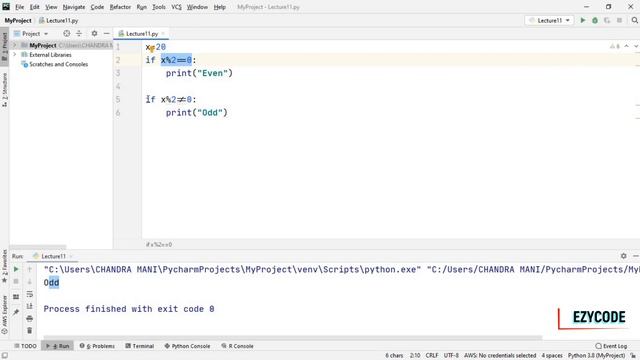Click the 4 spaces indent setting
This screenshot has height=360, width=640.
[x=552, y=356]
